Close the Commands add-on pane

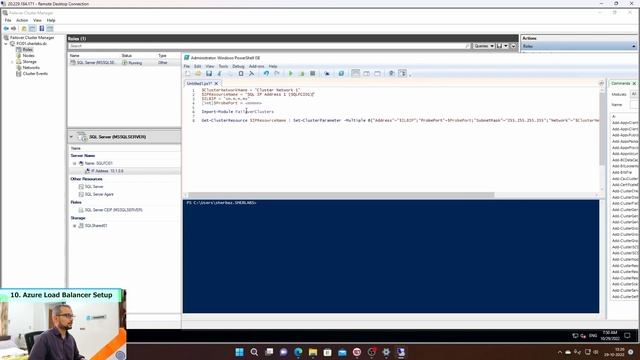point(634,83)
